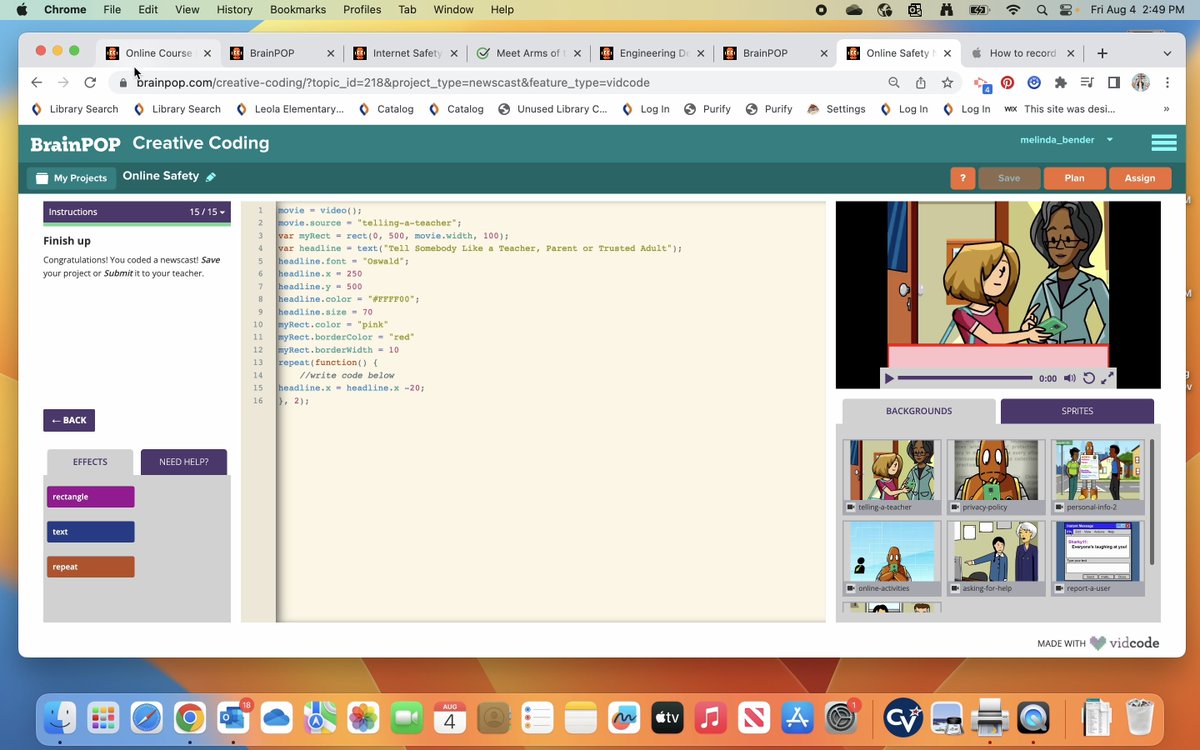This screenshot has height=750, width=1200.
Task: Open the melinda_bender account dropdown
Action: pos(1066,140)
